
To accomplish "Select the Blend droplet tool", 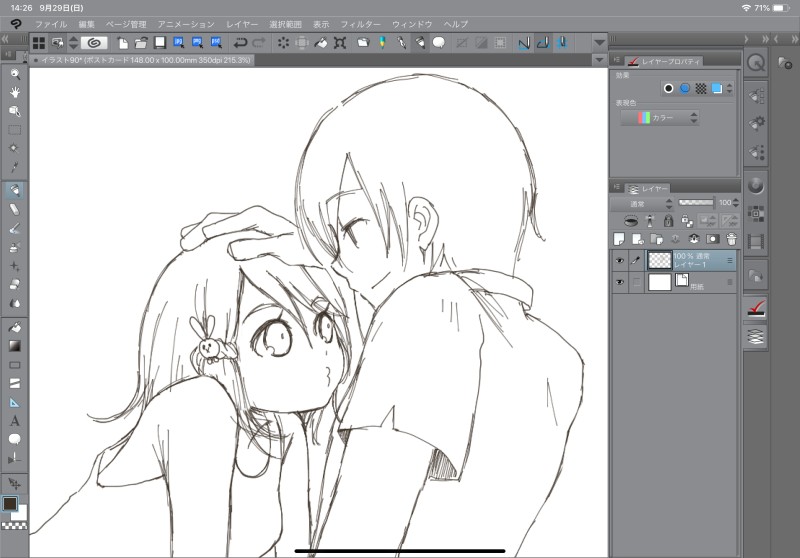I will (15, 303).
